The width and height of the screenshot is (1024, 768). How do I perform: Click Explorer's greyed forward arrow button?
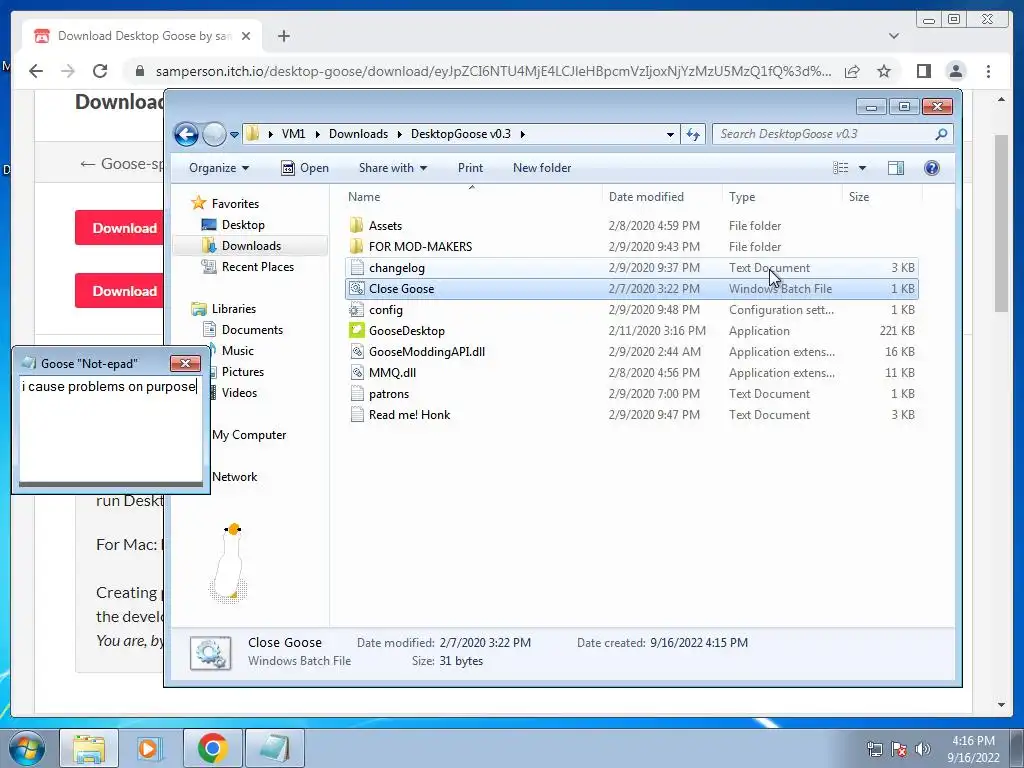point(214,135)
